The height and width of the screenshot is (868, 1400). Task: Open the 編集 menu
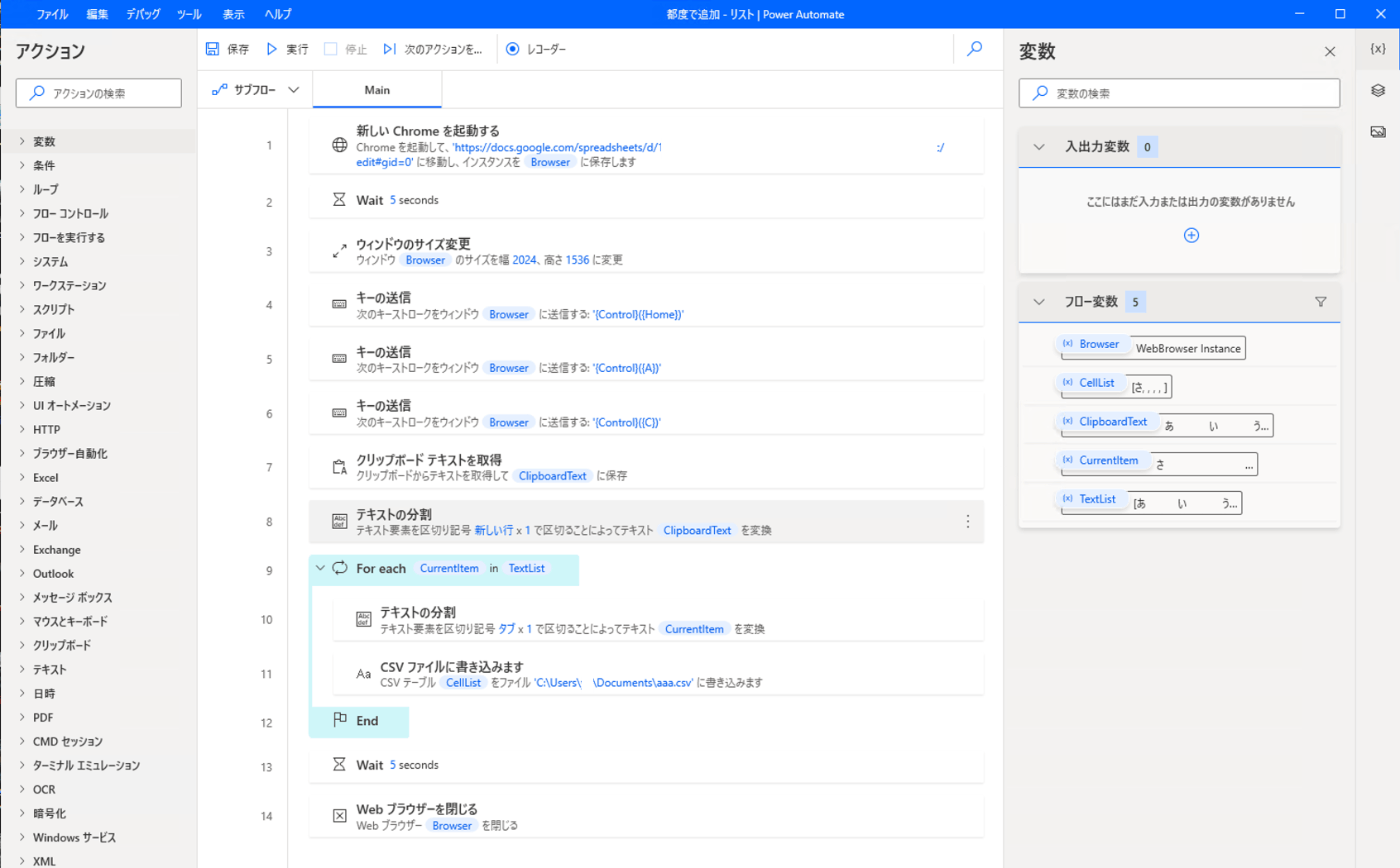tap(97, 14)
